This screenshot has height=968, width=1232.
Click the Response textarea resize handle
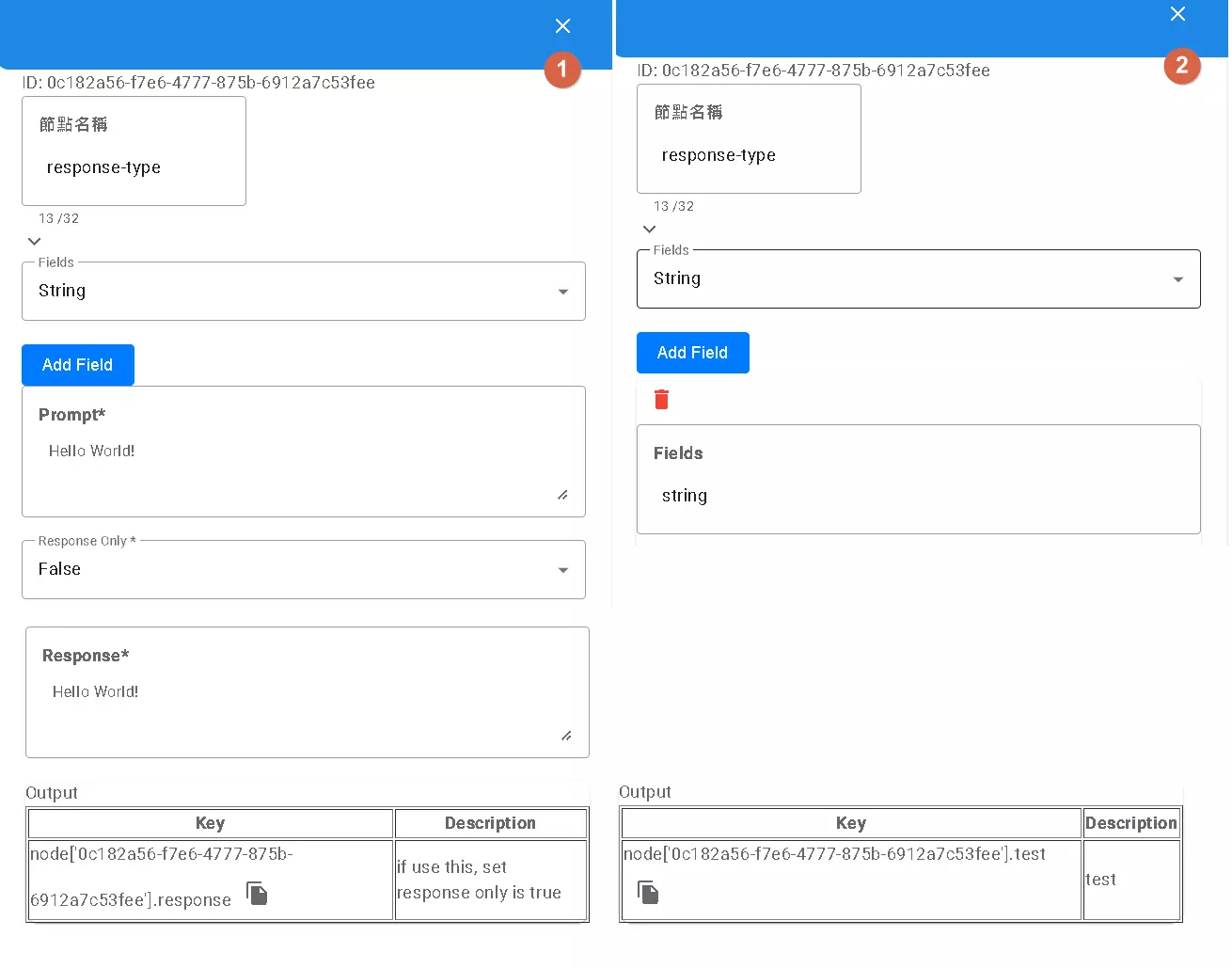(566, 736)
